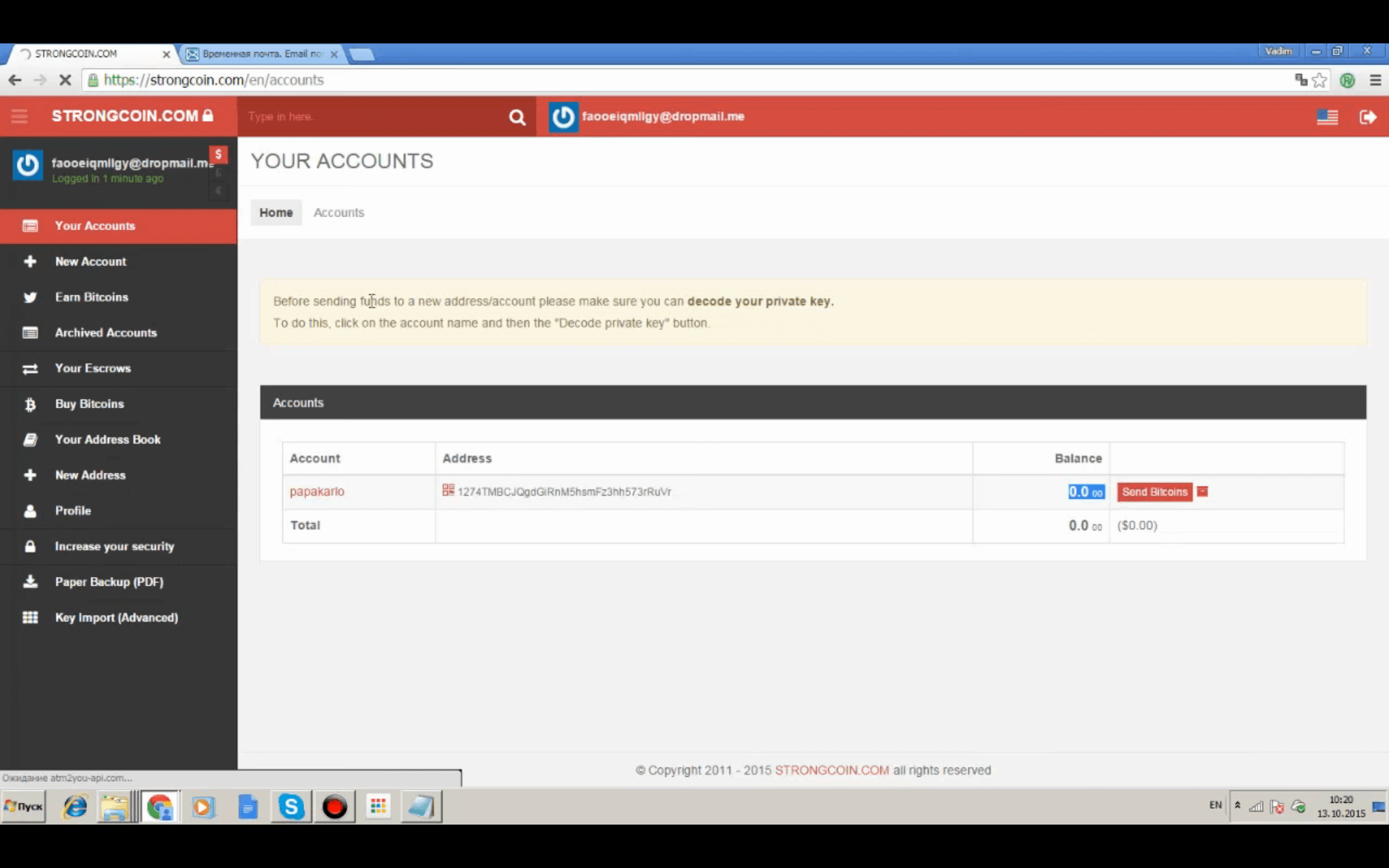Click the Bitcoin symbol icon

click(30, 404)
